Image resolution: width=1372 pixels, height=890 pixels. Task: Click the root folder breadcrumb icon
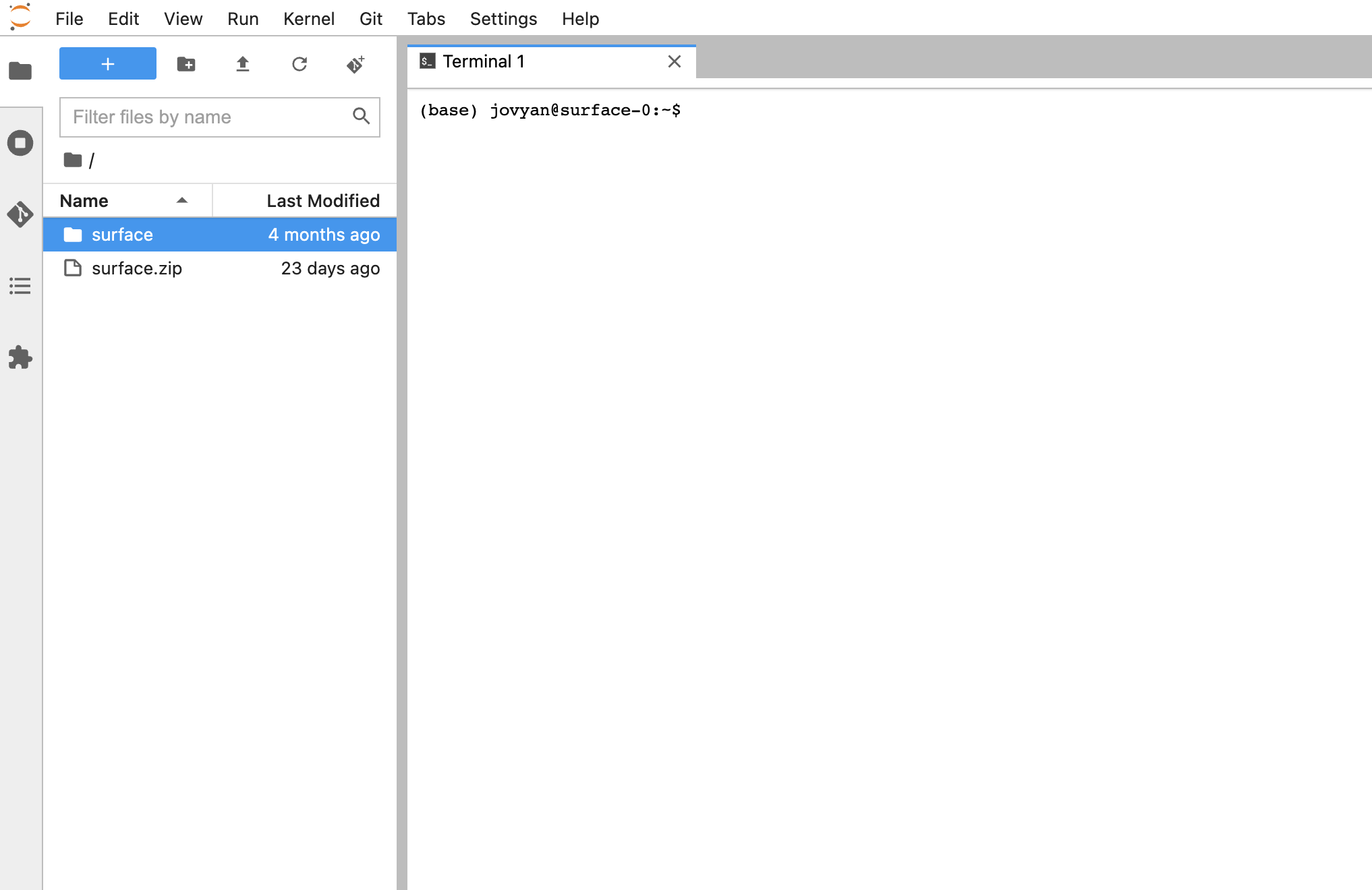click(x=72, y=160)
